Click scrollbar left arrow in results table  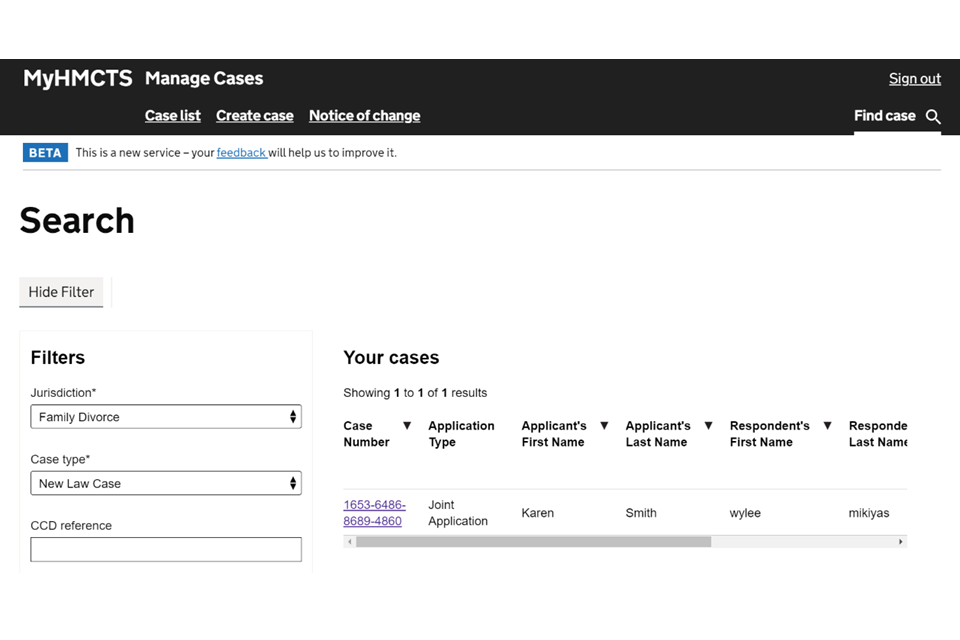click(349, 542)
